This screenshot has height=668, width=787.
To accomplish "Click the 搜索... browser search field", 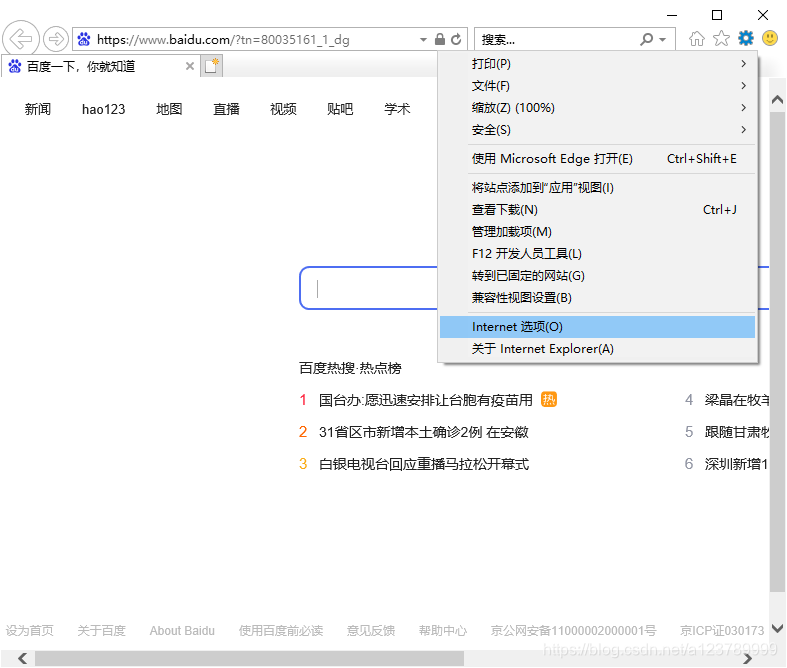I will [557, 40].
